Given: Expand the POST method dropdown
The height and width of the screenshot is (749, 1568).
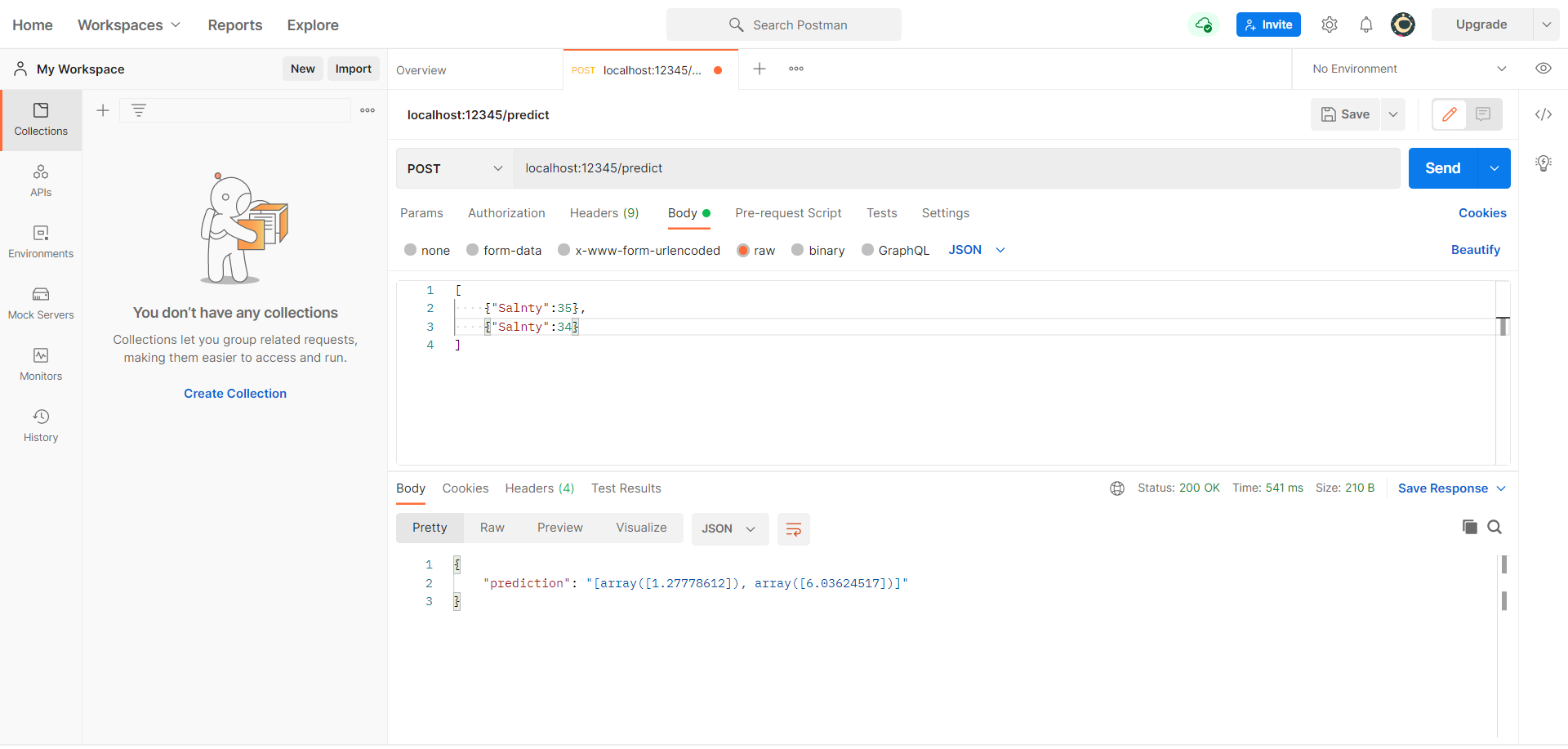Looking at the screenshot, I should coord(454,168).
